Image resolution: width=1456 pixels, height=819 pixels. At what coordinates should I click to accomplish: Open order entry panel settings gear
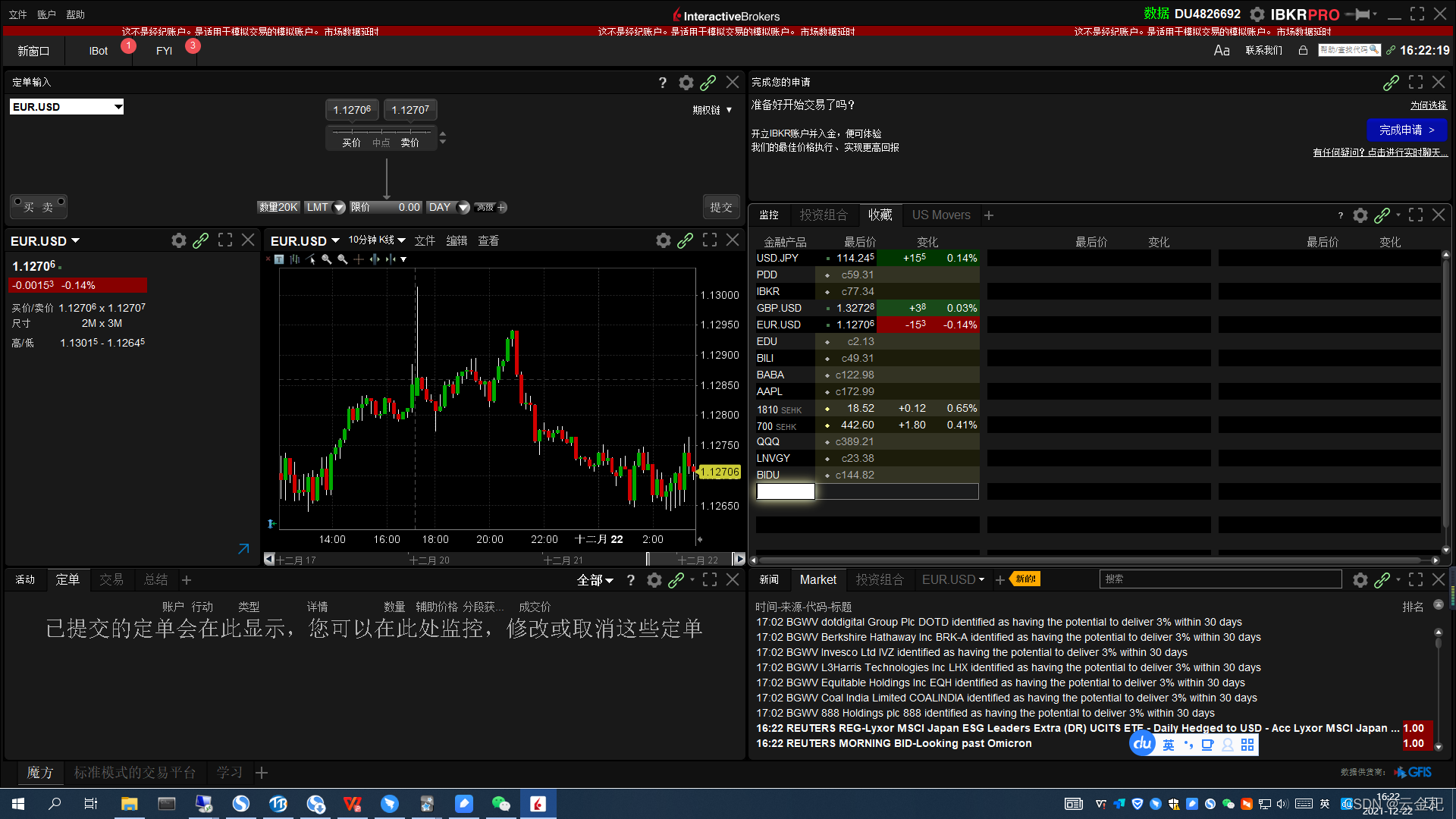point(686,83)
